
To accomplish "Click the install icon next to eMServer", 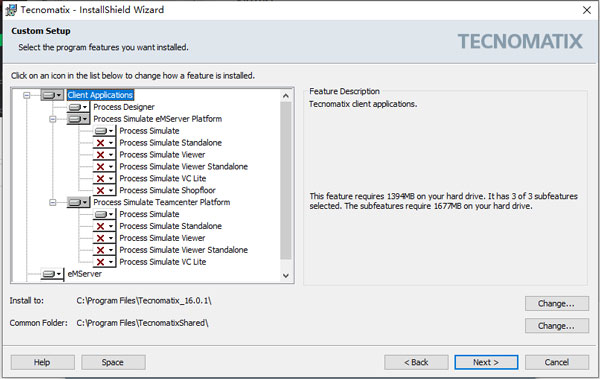I will 52,274.
